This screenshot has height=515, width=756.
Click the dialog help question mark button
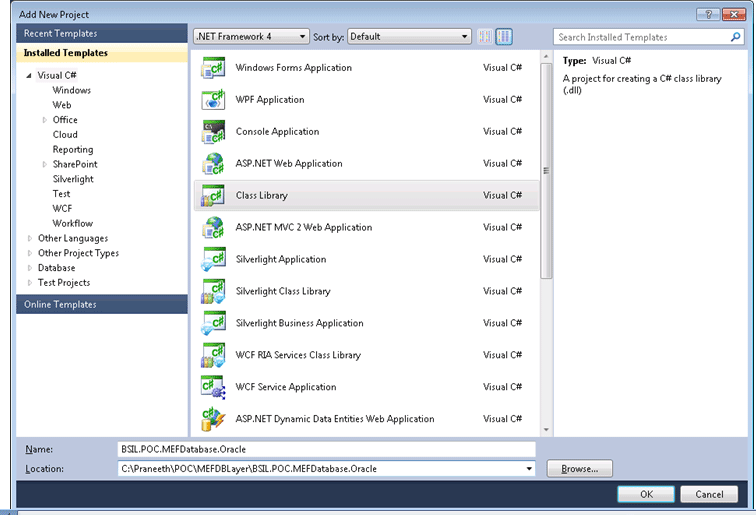708,14
